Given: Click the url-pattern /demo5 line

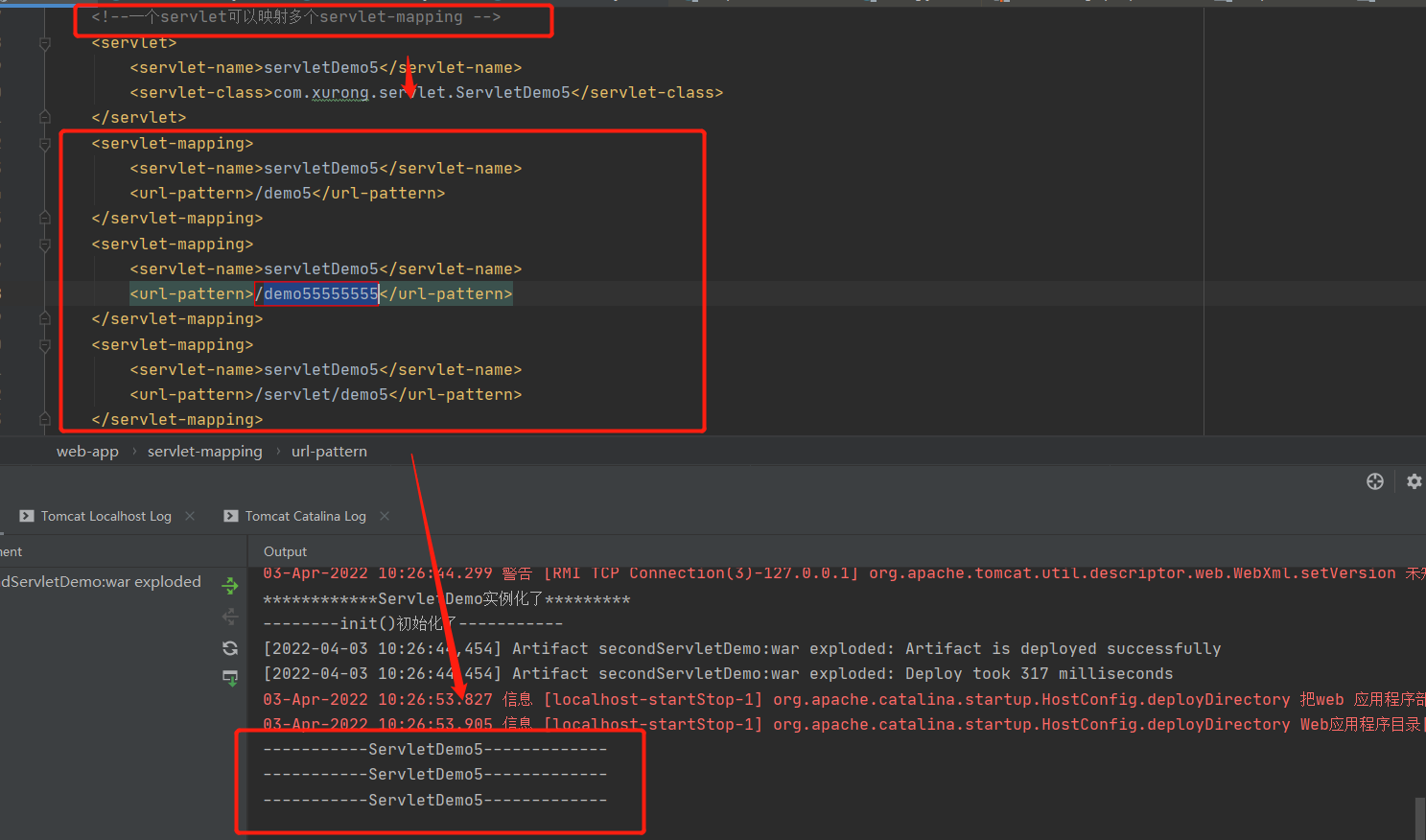Looking at the screenshot, I should pyautogui.click(x=288, y=193).
